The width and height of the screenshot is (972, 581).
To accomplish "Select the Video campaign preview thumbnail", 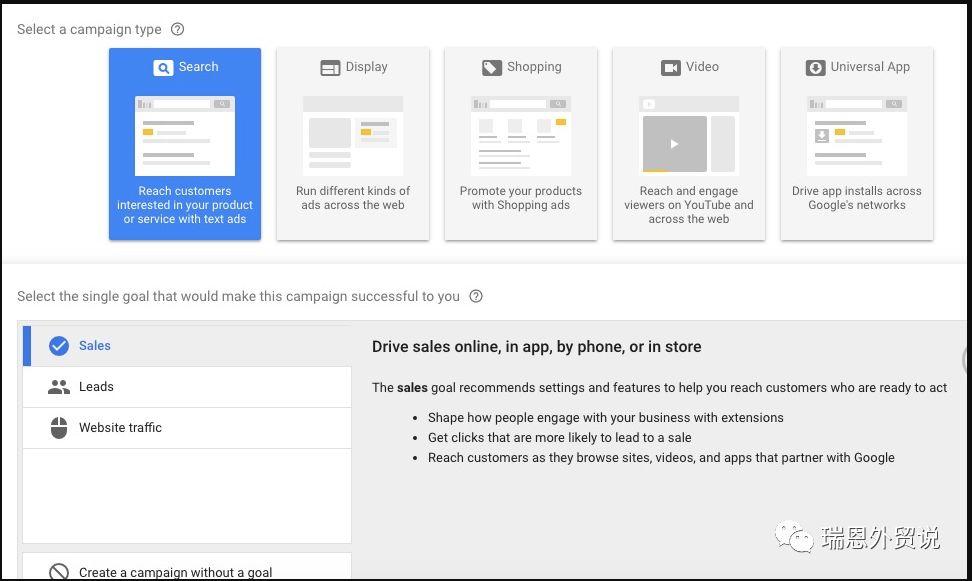I will pyautogui.click(x=689, y=136).
